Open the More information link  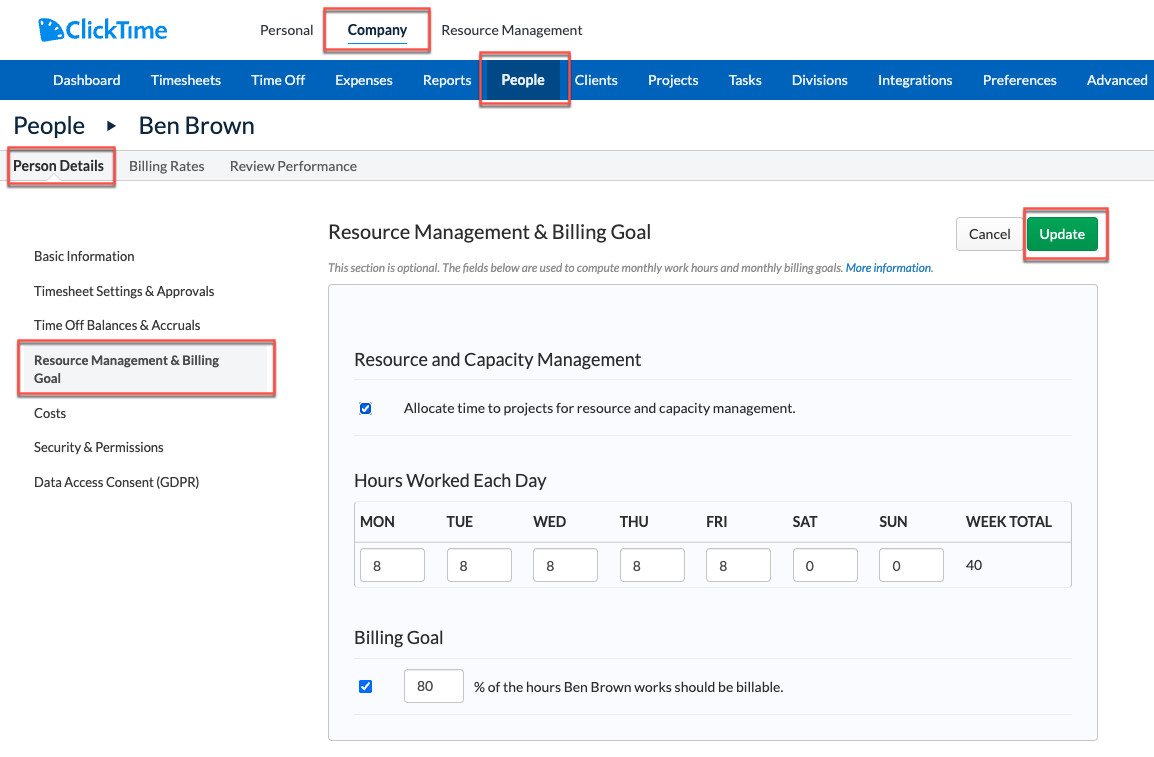[x=888, y=268]
